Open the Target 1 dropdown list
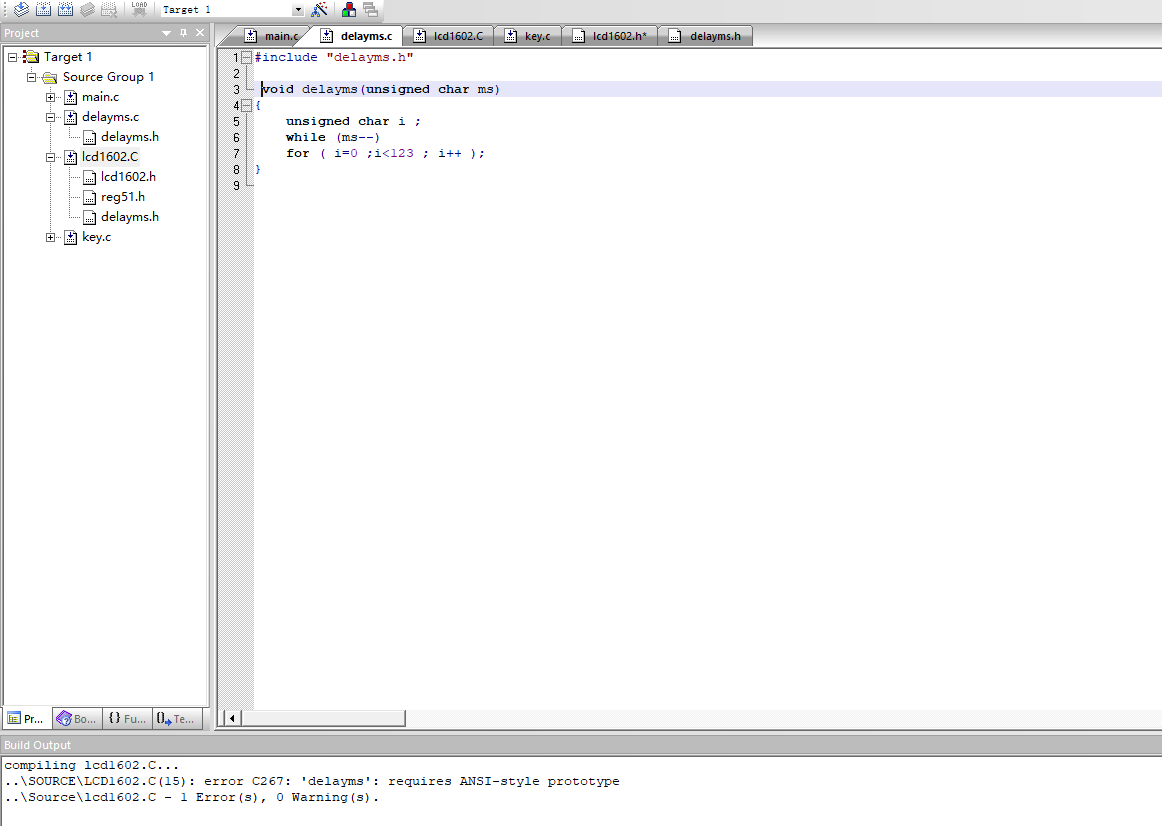Viewport: 1162px width, 826px height. click(x=298, y=10)
